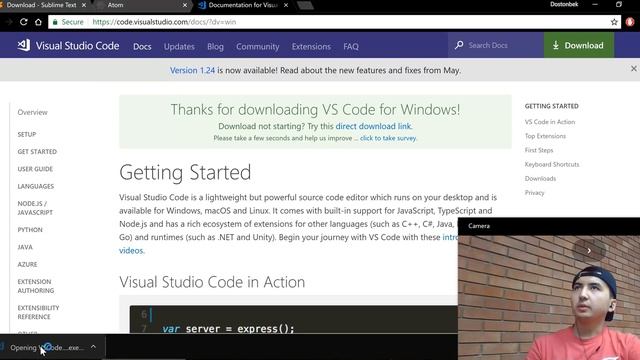This screenshot has width=640, height=360.
Task: Focus the Search Docs field
Action: (x=496, y=45)
